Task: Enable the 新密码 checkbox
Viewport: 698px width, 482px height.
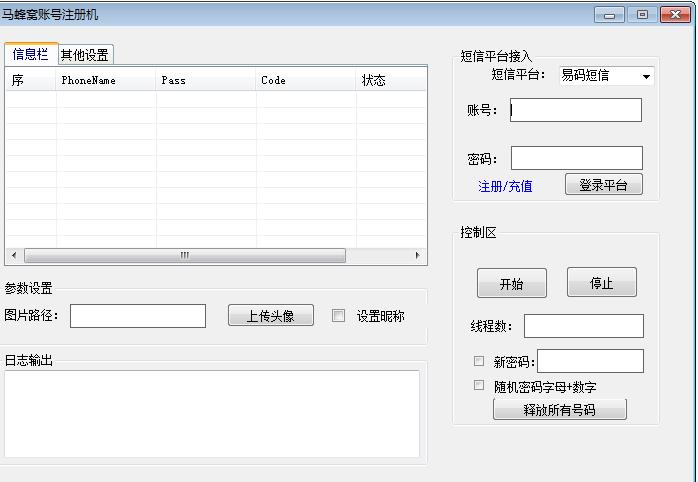Action: click(x=479, y=361)
